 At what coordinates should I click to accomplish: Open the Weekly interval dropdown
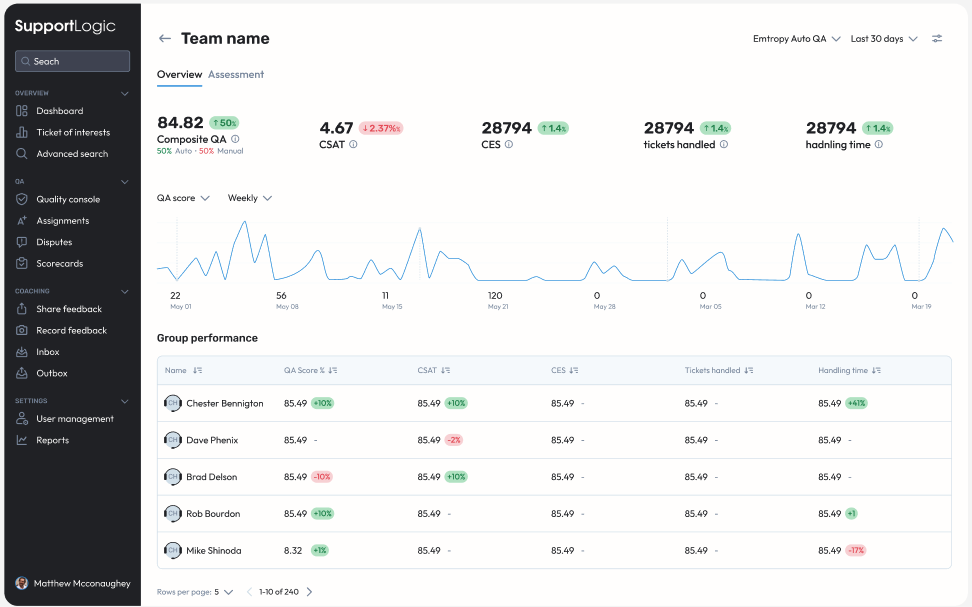coord(250,198)
